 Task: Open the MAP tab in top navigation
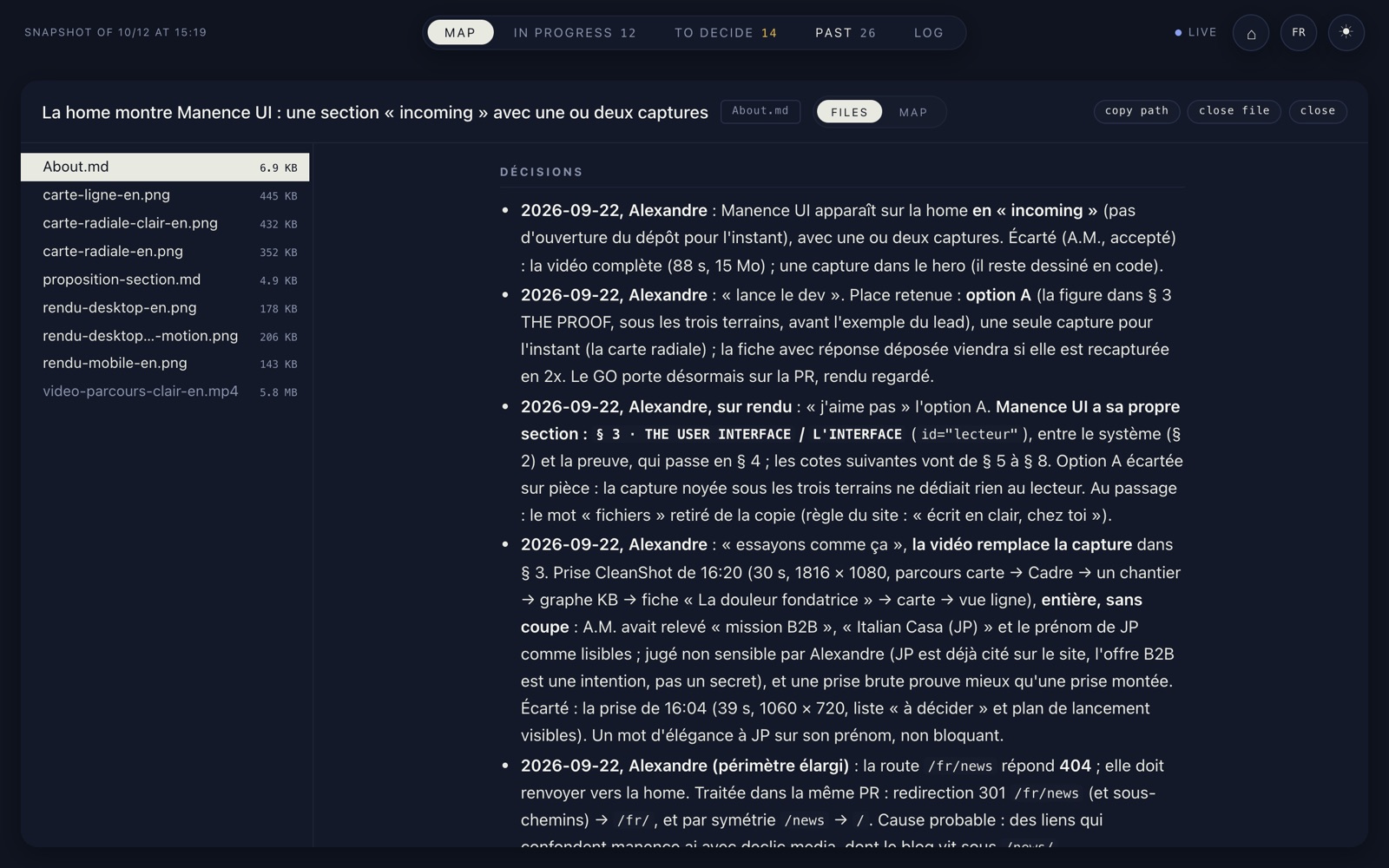tap(460, 33)
